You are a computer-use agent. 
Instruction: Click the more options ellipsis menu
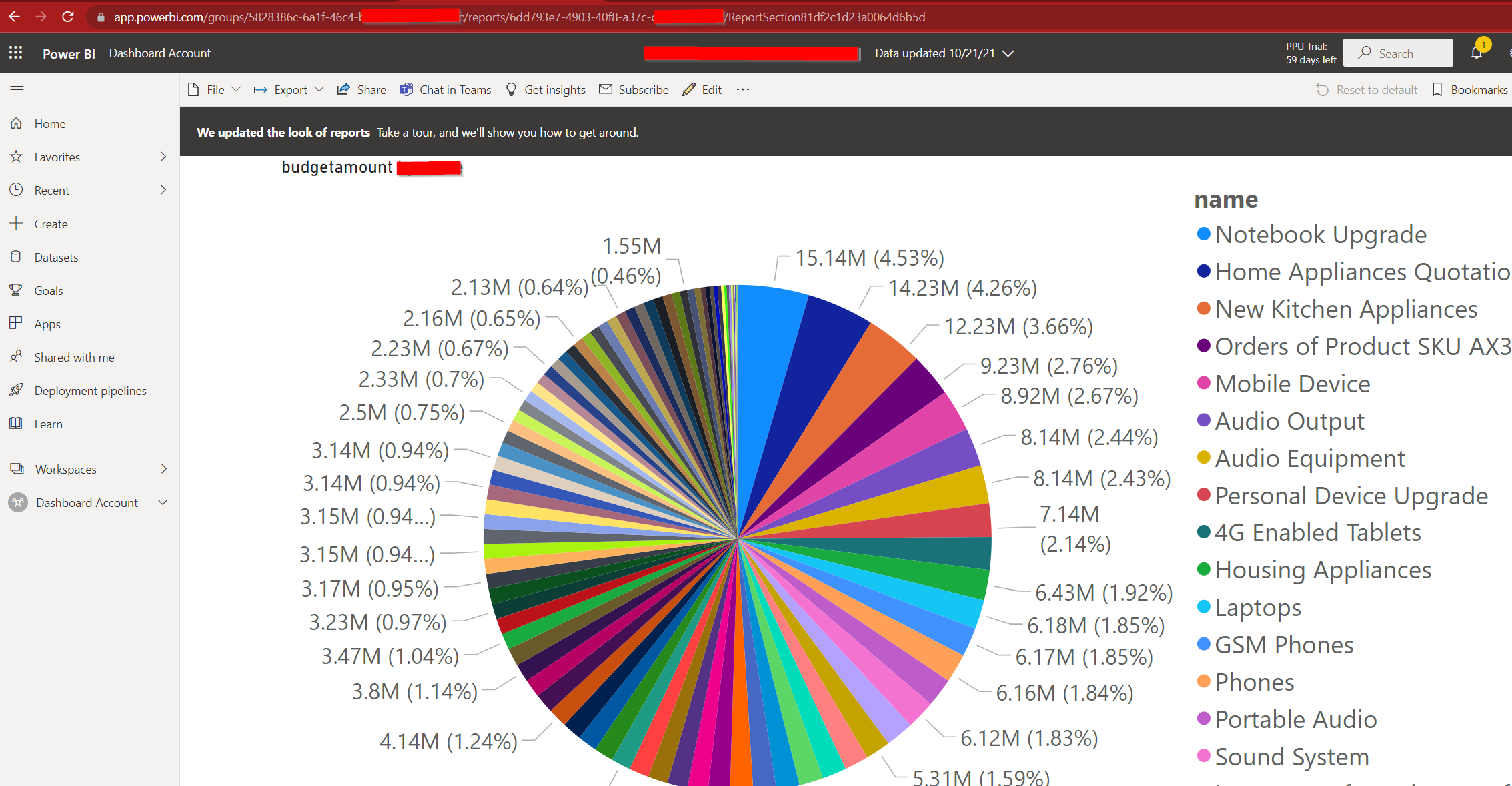tap(743, 90)
